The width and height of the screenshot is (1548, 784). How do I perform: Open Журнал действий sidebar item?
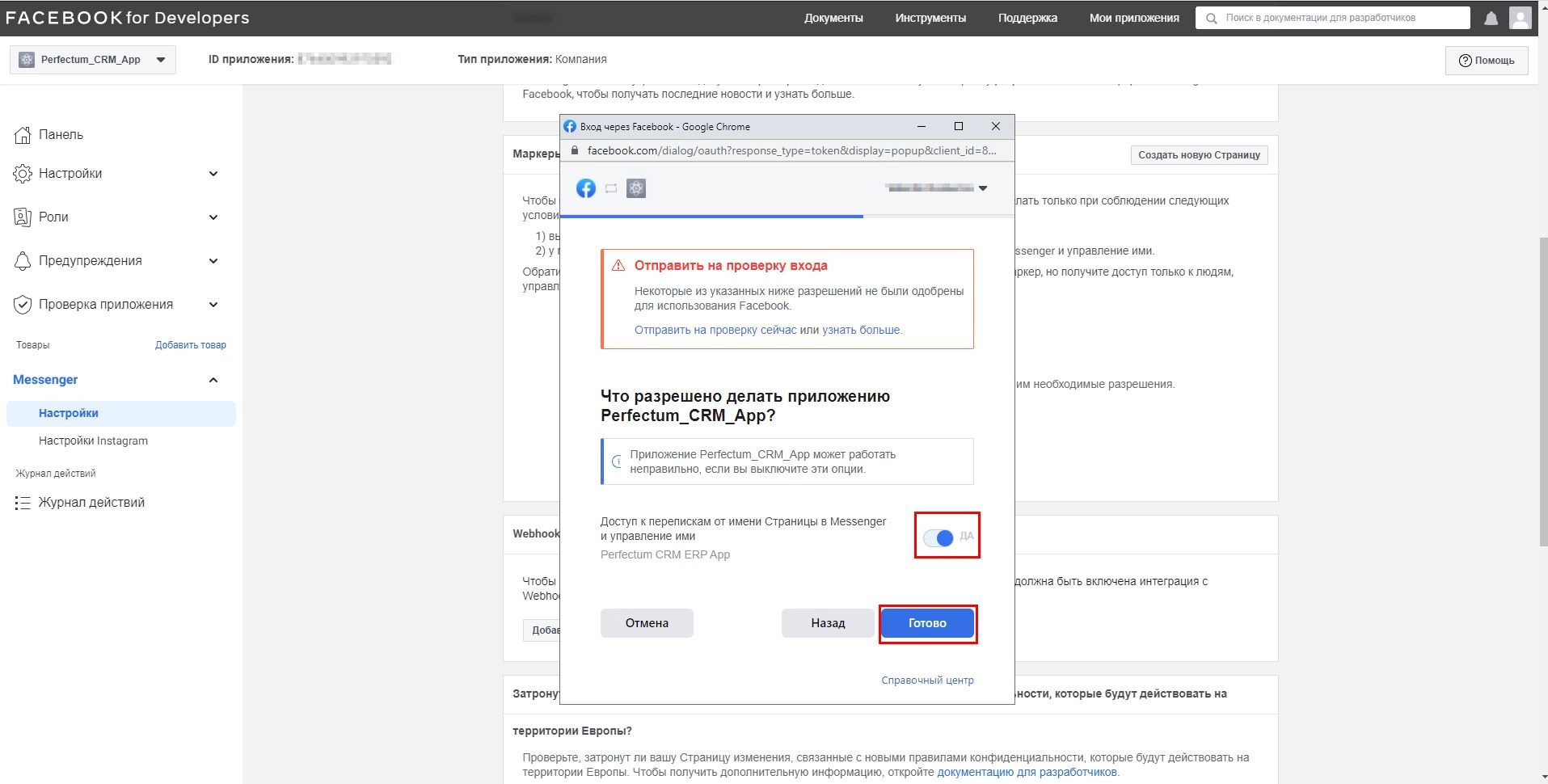point(91,503)
